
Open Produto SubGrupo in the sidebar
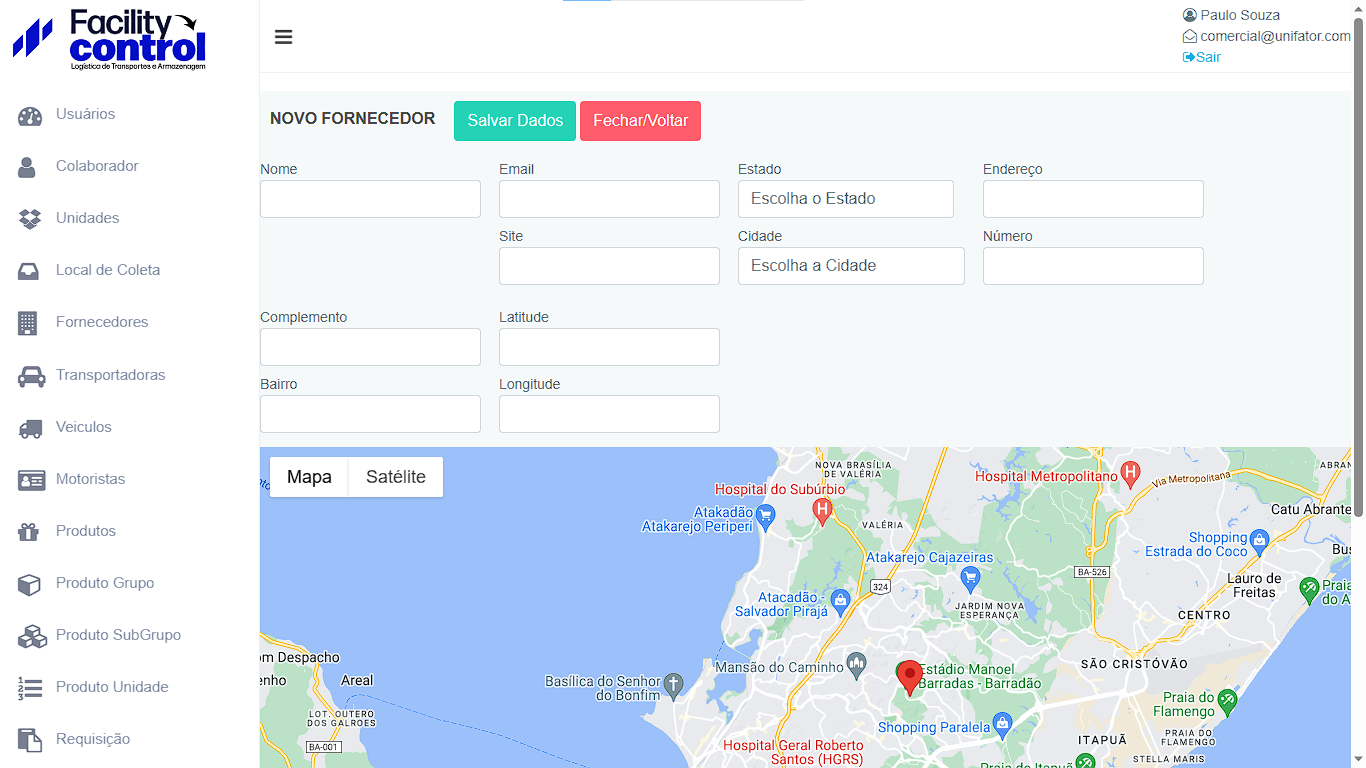[118, 635]
